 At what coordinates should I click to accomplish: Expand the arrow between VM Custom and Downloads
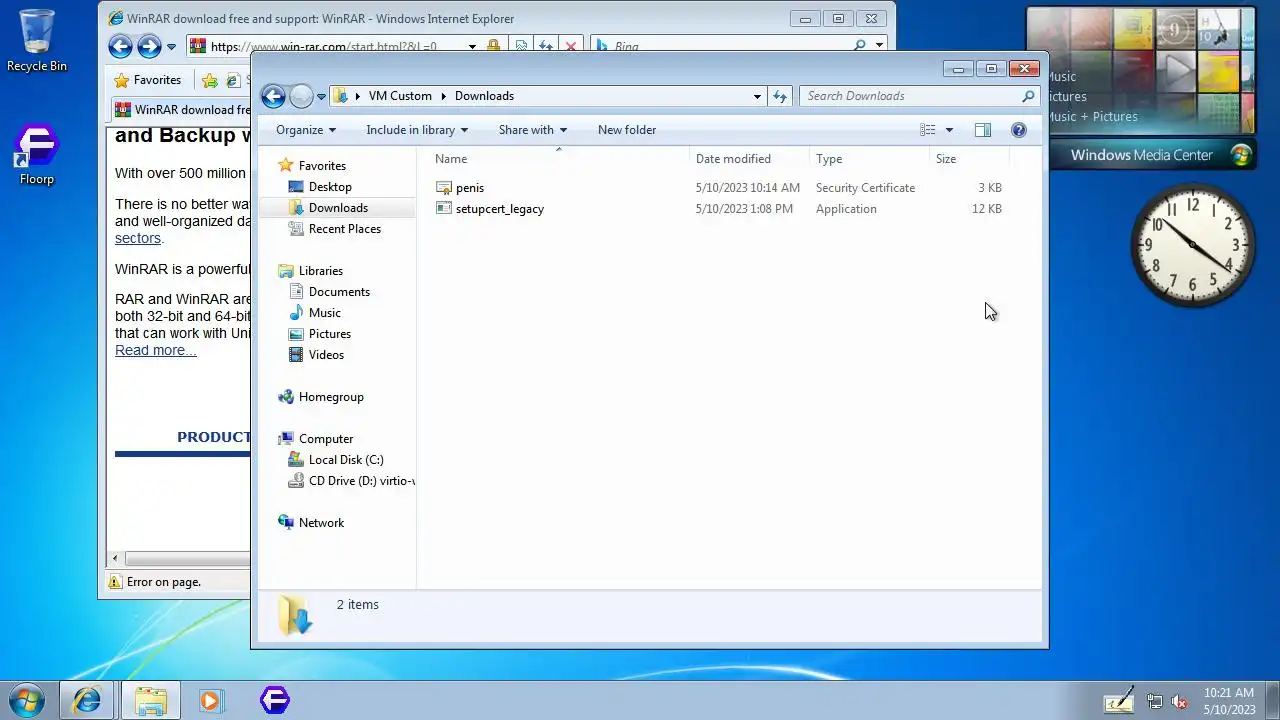click(443, 96)
